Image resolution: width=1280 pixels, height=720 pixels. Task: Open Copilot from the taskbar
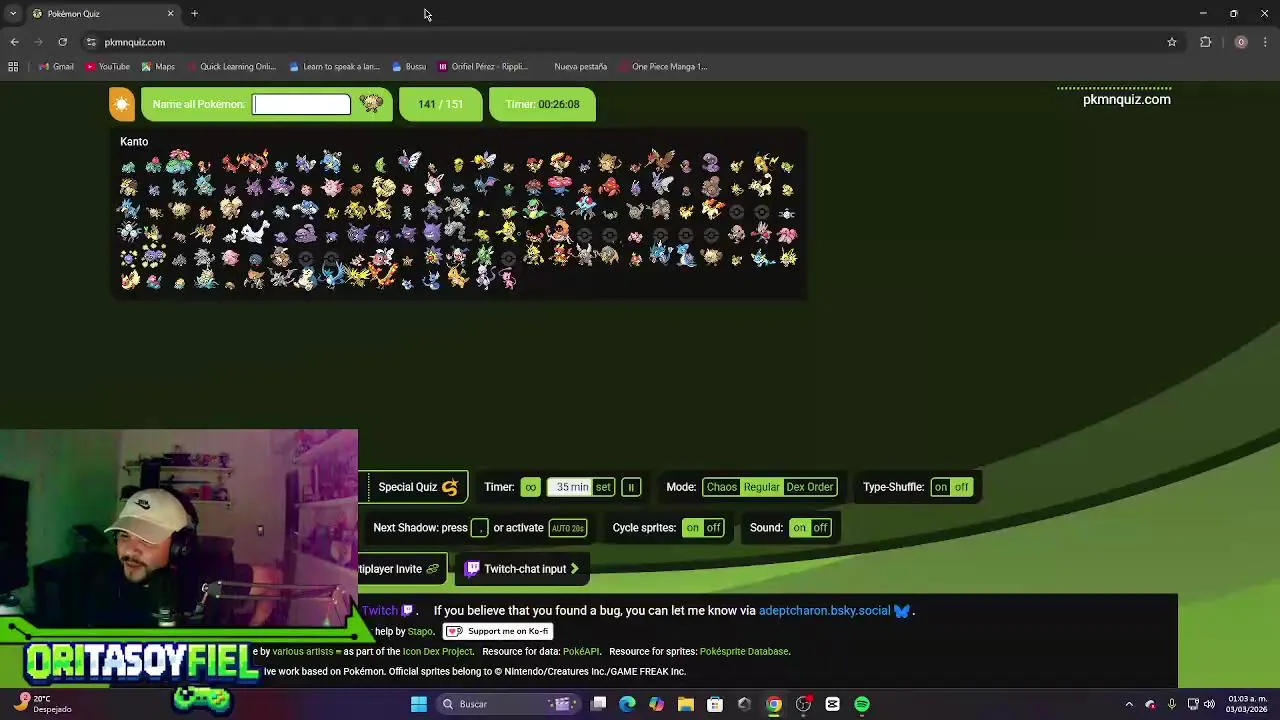click(656, 704)
